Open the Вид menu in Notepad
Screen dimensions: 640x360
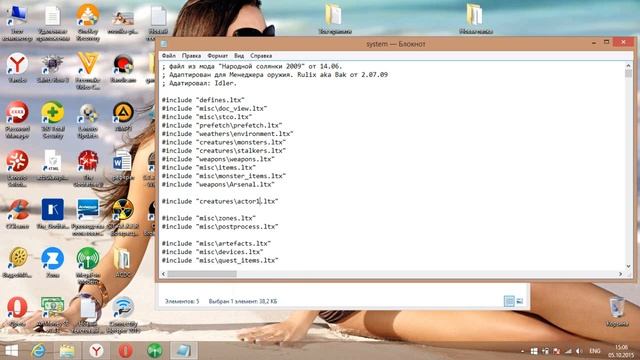tap(239, 56)
